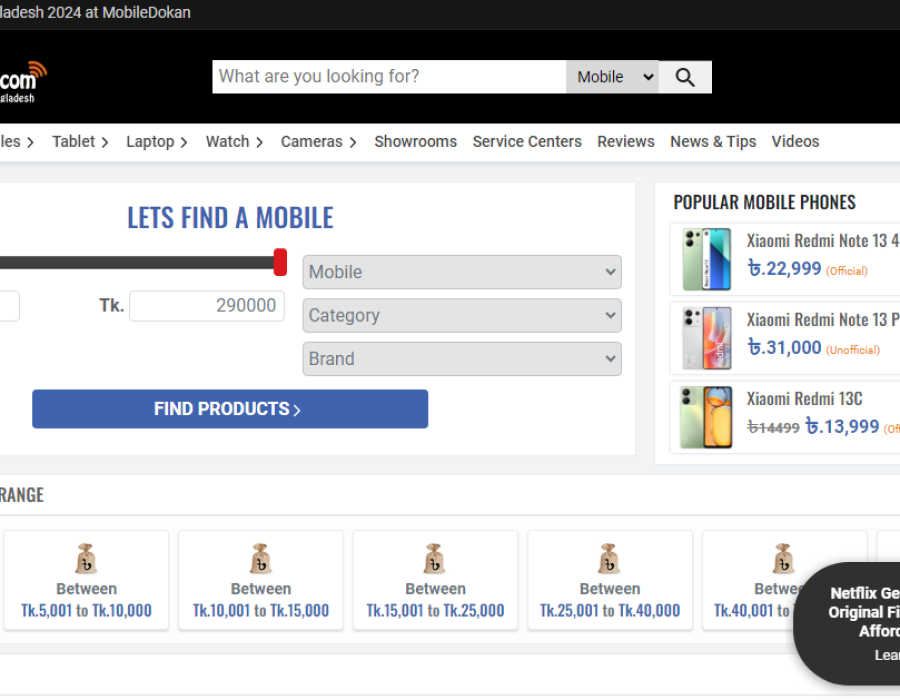Click the search input field
The width and height of the screenshot is (900, 700).
tap(388, 77)
